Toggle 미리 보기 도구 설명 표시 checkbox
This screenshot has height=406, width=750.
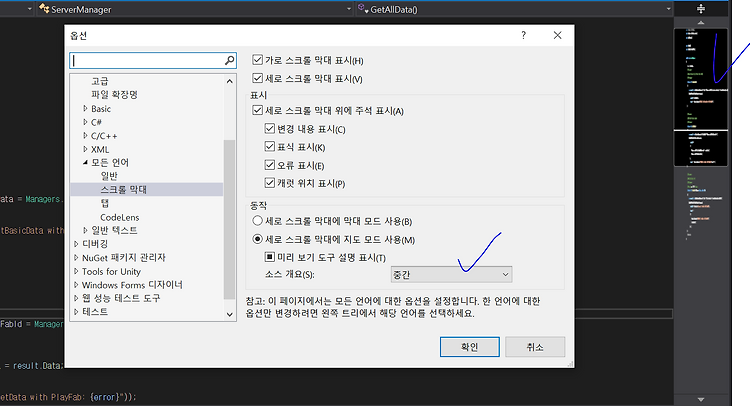coord(270,257)
